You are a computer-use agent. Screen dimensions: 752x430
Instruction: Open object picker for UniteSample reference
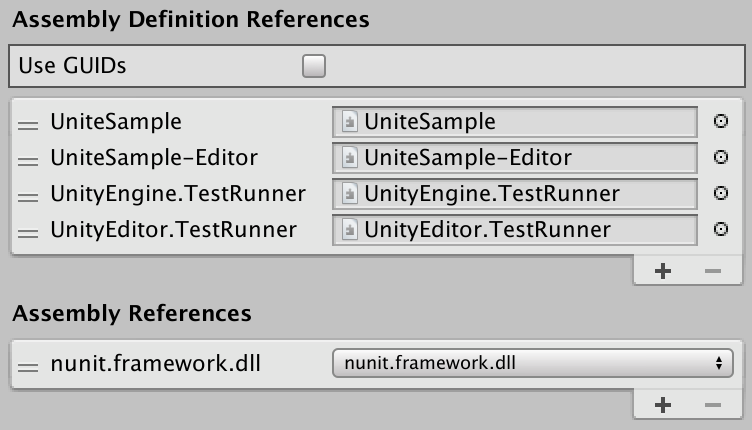pyautogui.click(x=721, y=121)
